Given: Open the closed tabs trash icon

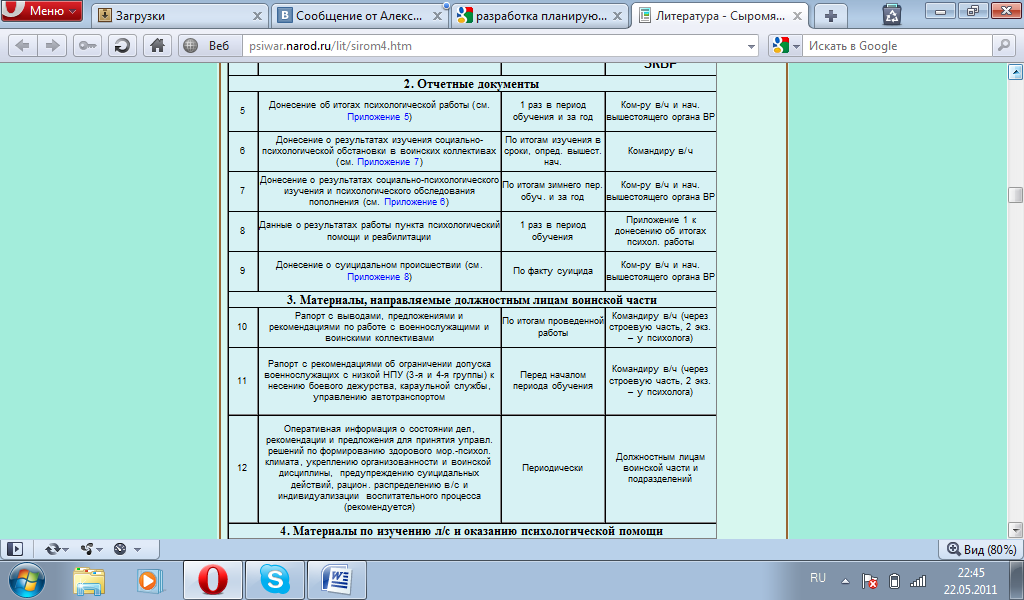Looking at the screenshot, I should pos(891,15).
